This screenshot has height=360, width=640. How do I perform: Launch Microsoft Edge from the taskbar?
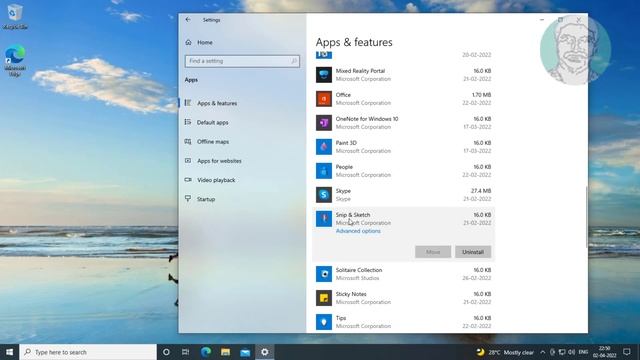206,352
